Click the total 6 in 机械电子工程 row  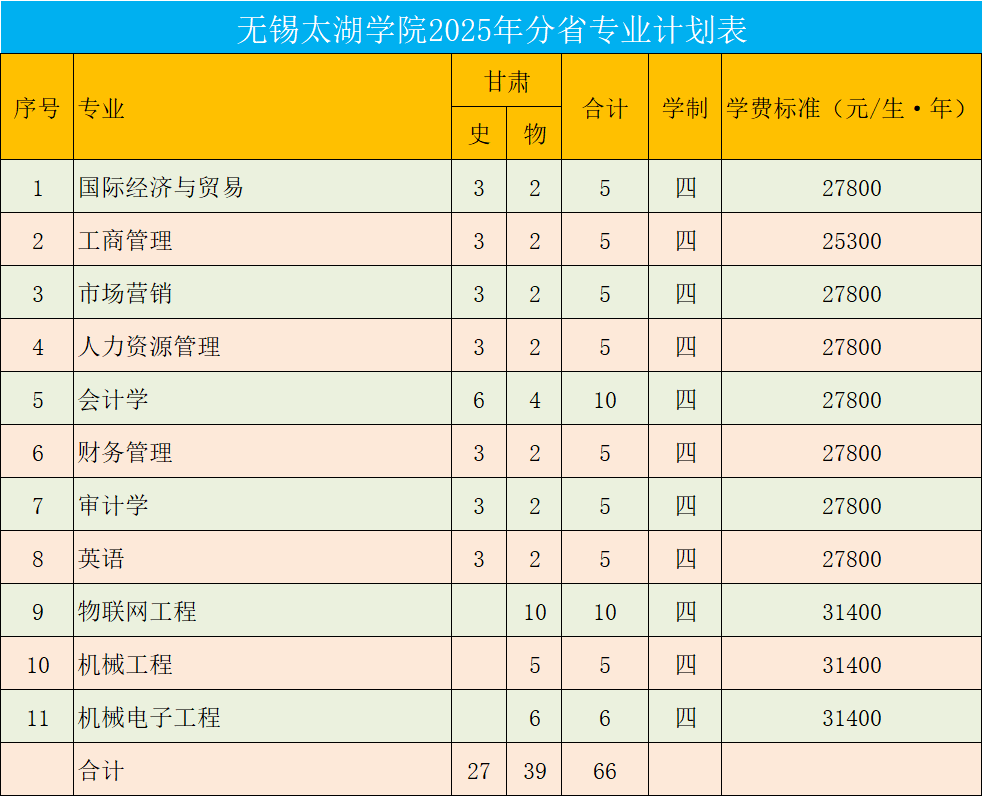pos(604,718)
